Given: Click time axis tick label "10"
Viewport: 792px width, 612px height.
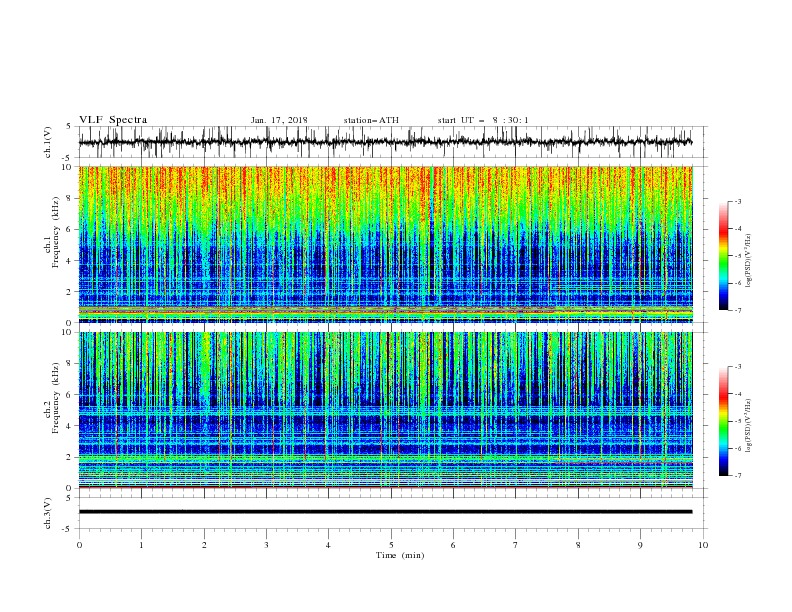Looking at the screenshot, I should pos(703,545).
